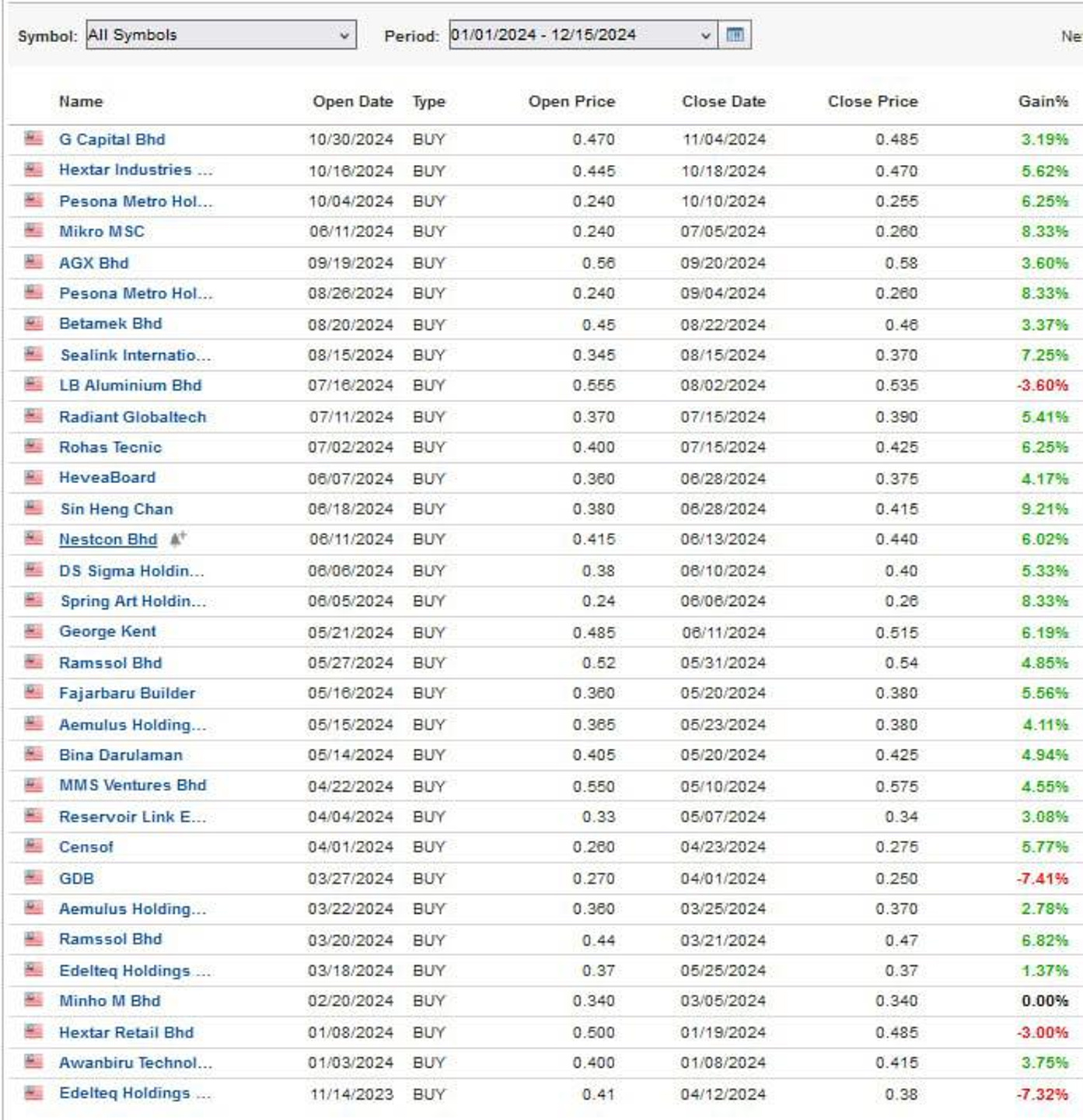Image resolution: width=1083 pixels, height=1120 pixels.
Task: Click the flag icon for LB Aluminium Bhd
Action: [x=33, y=385]
